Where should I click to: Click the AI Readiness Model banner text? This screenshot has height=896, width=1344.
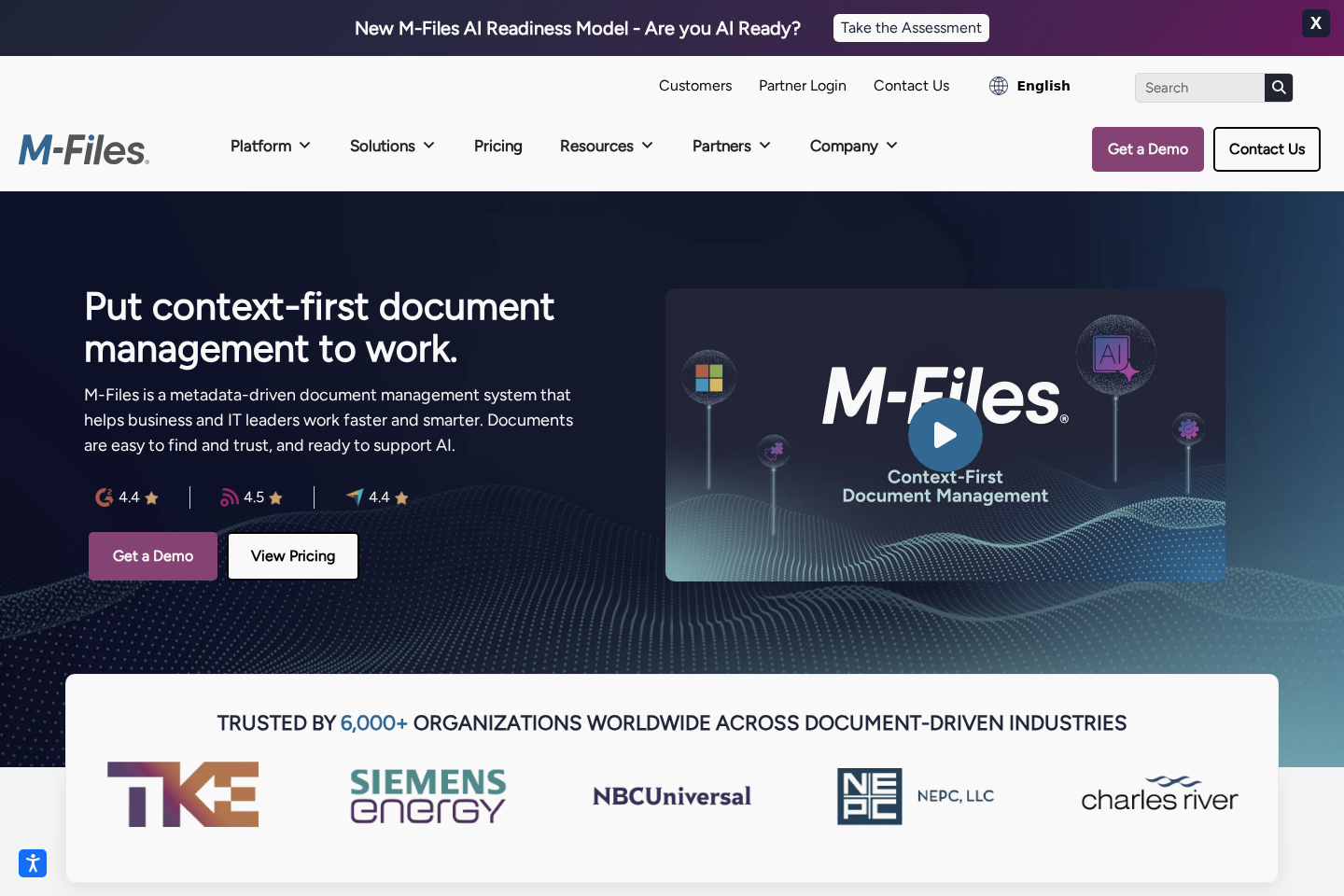pyautogui.click(x=578, y=28)
